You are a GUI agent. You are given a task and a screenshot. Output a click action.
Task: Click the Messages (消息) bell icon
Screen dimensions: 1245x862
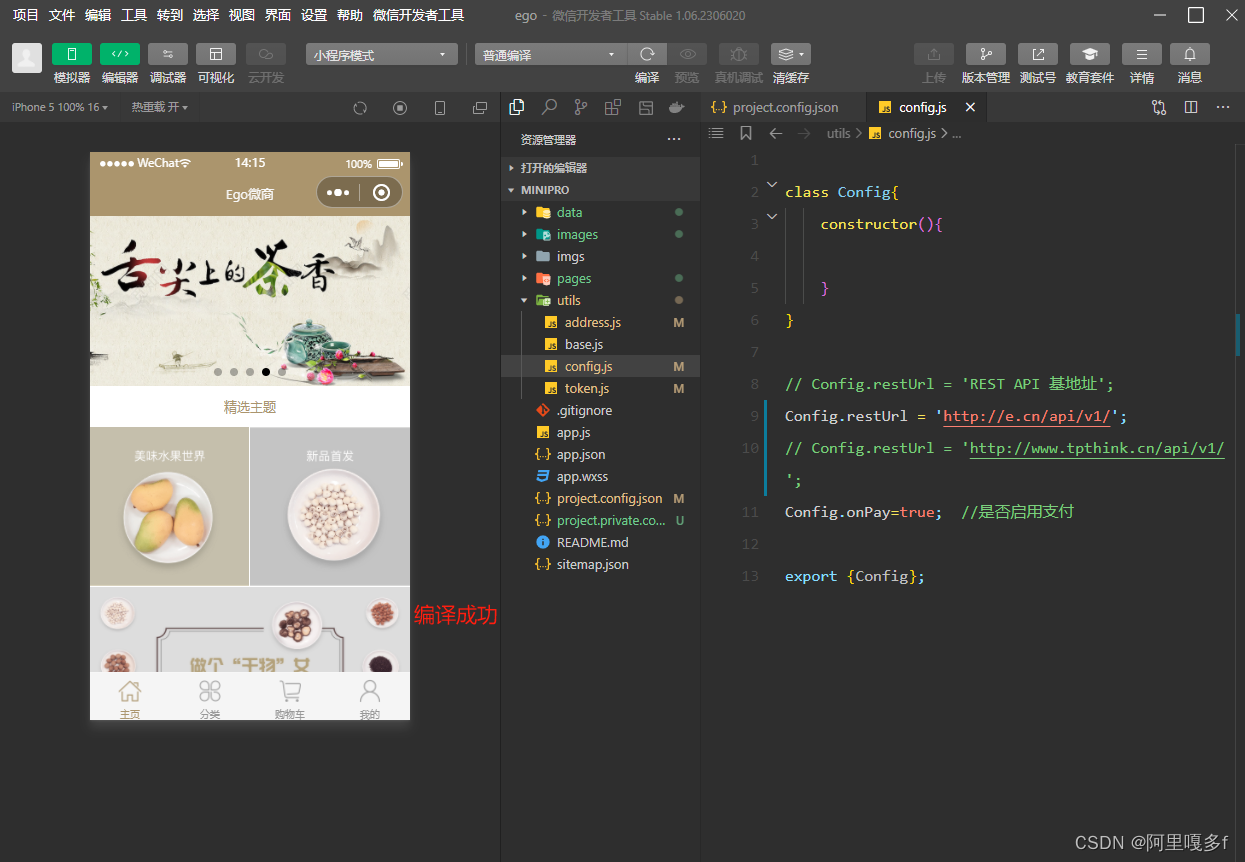click(1189, 54)
